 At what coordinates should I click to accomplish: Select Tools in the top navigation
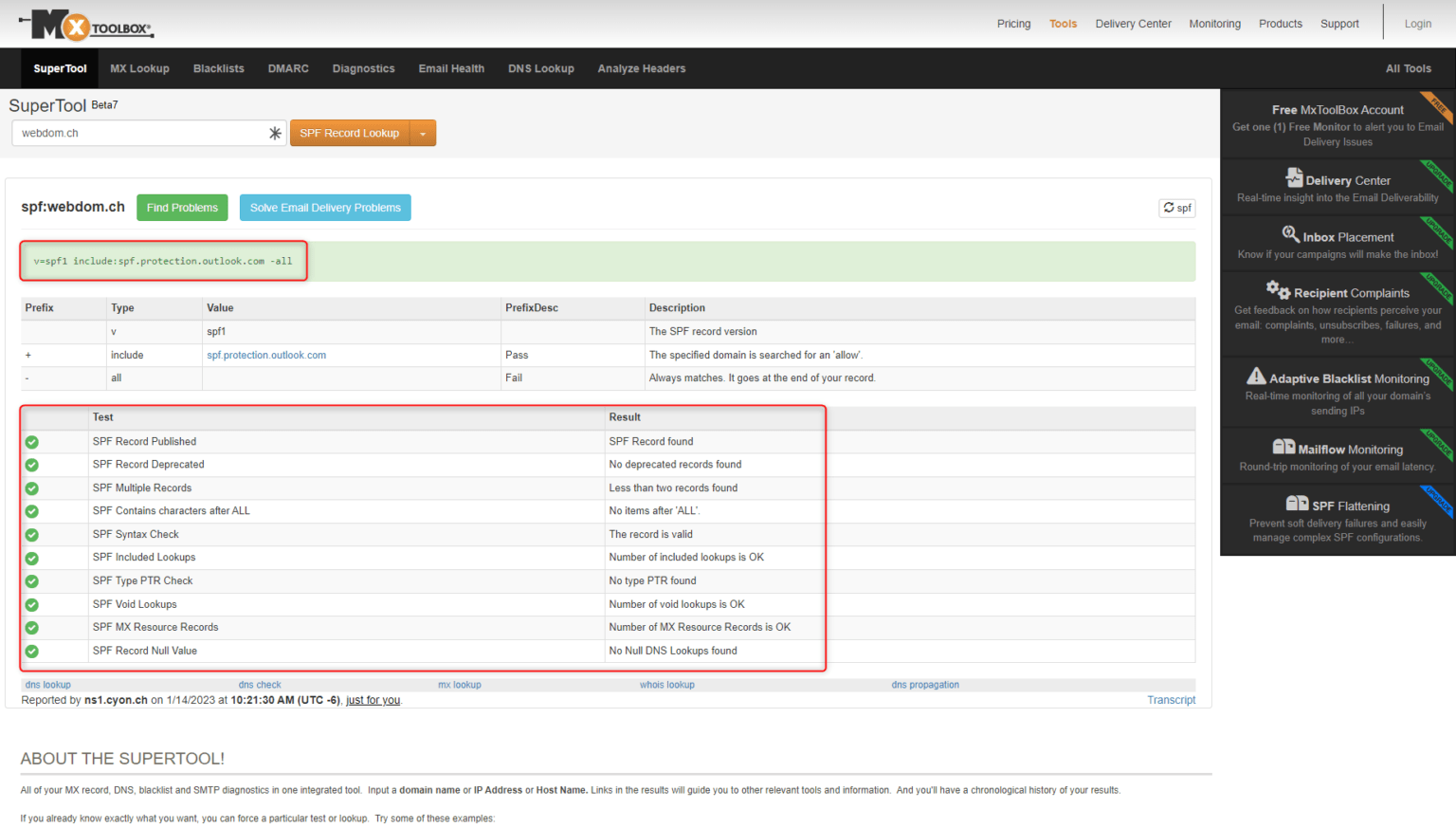pyautogui.click(x=1063, y=24)
